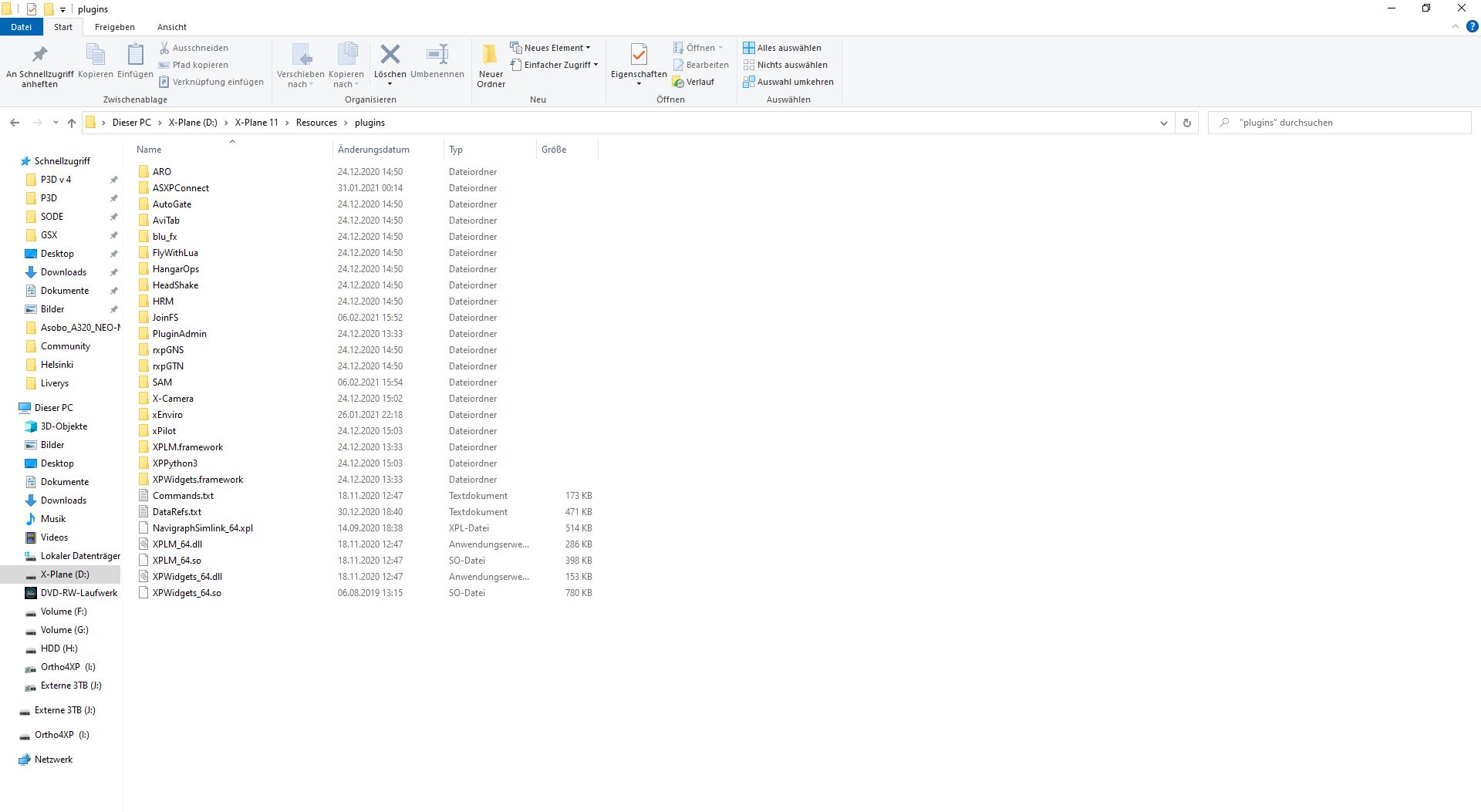Expand the Einfacher Zugriff dropdown

click(x=554, y=65)
